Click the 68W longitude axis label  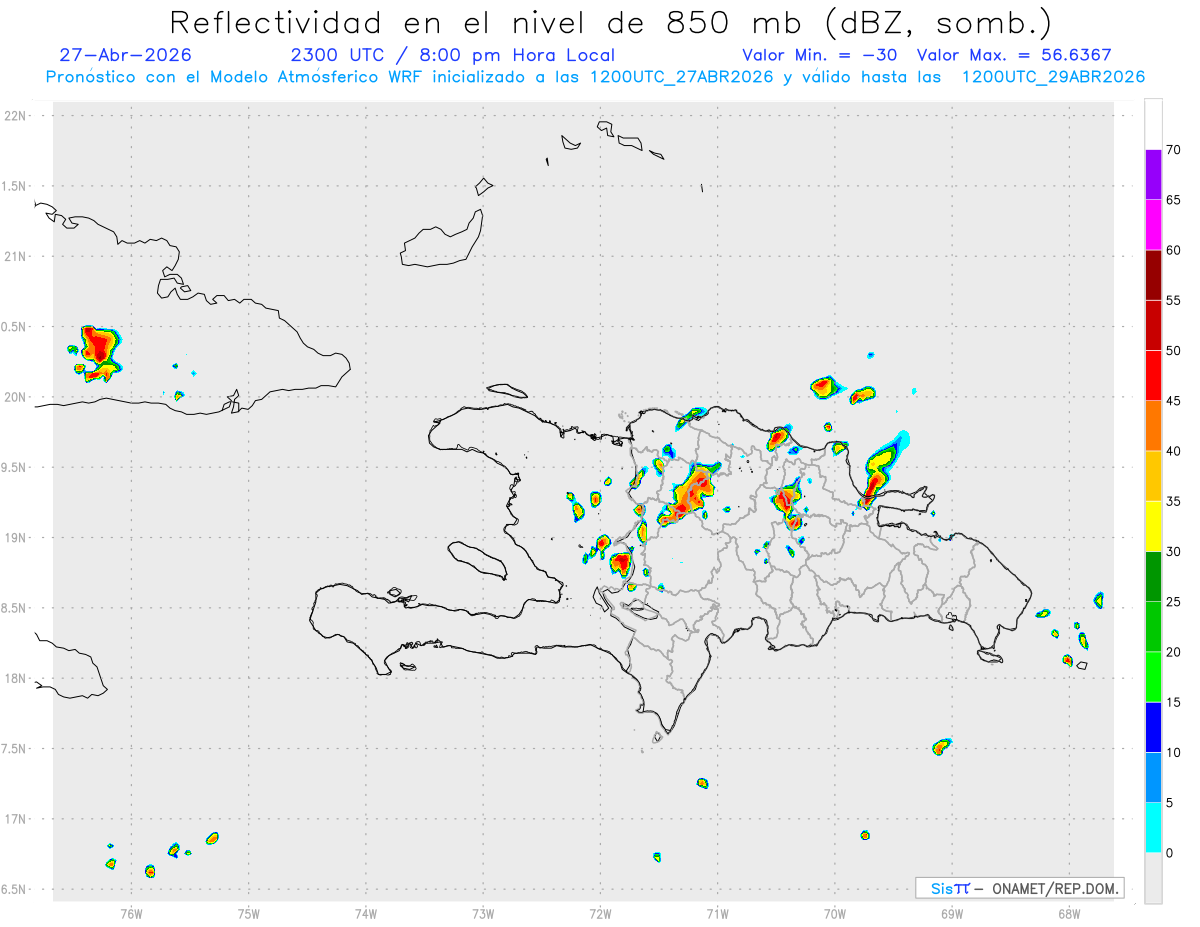tap(1068, 914)
